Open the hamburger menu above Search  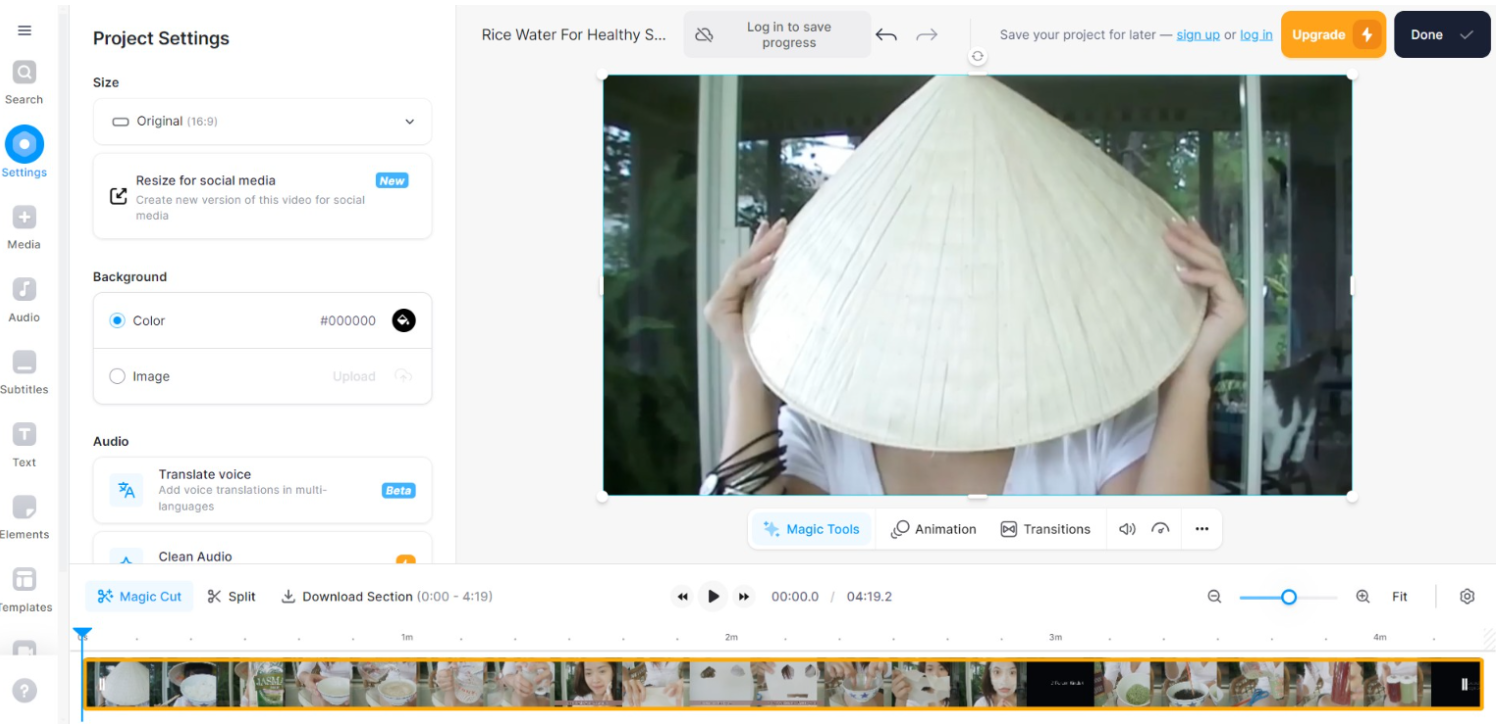point(24,30)
